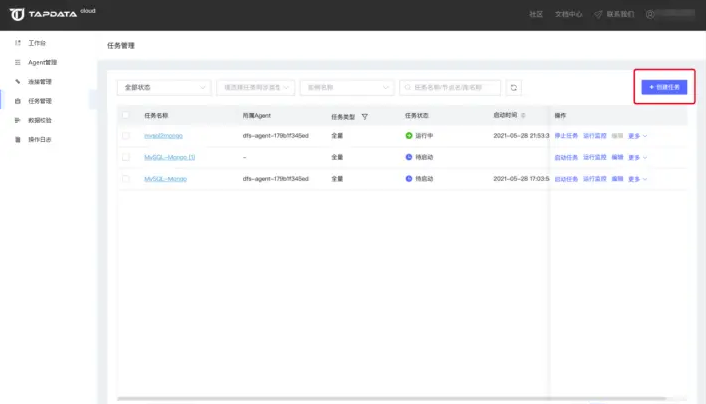Go to Agent管理 in the sidebar
Viewport: 706px width, 404px height.
pos(42,63)
